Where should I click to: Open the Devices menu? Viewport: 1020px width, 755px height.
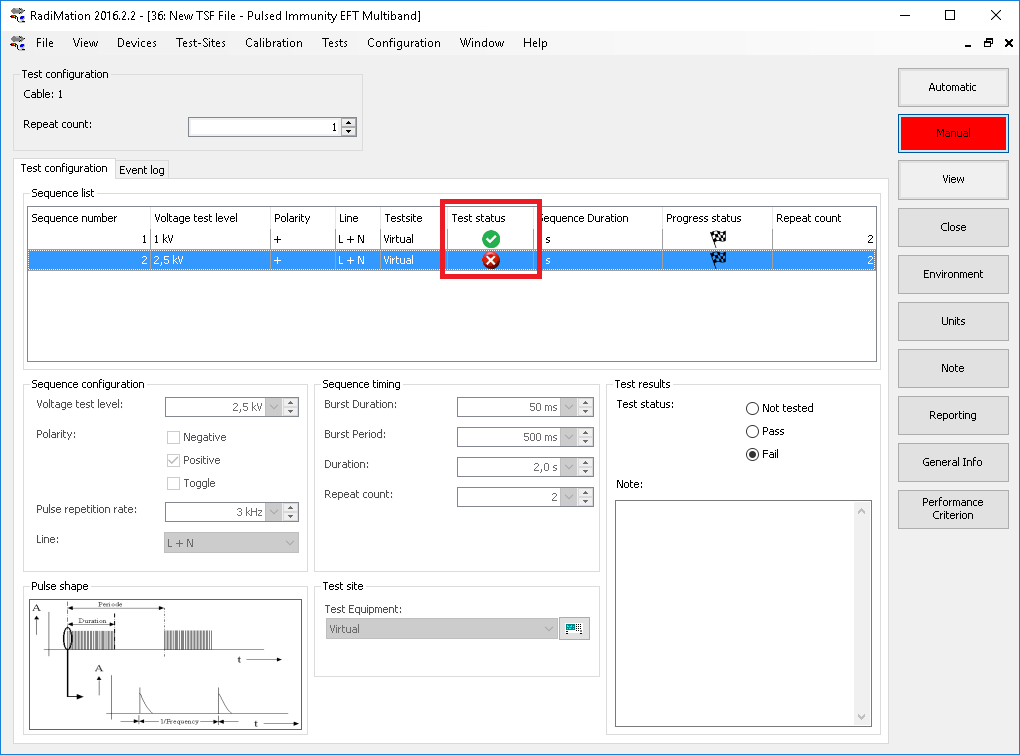(x=137, y=43)
